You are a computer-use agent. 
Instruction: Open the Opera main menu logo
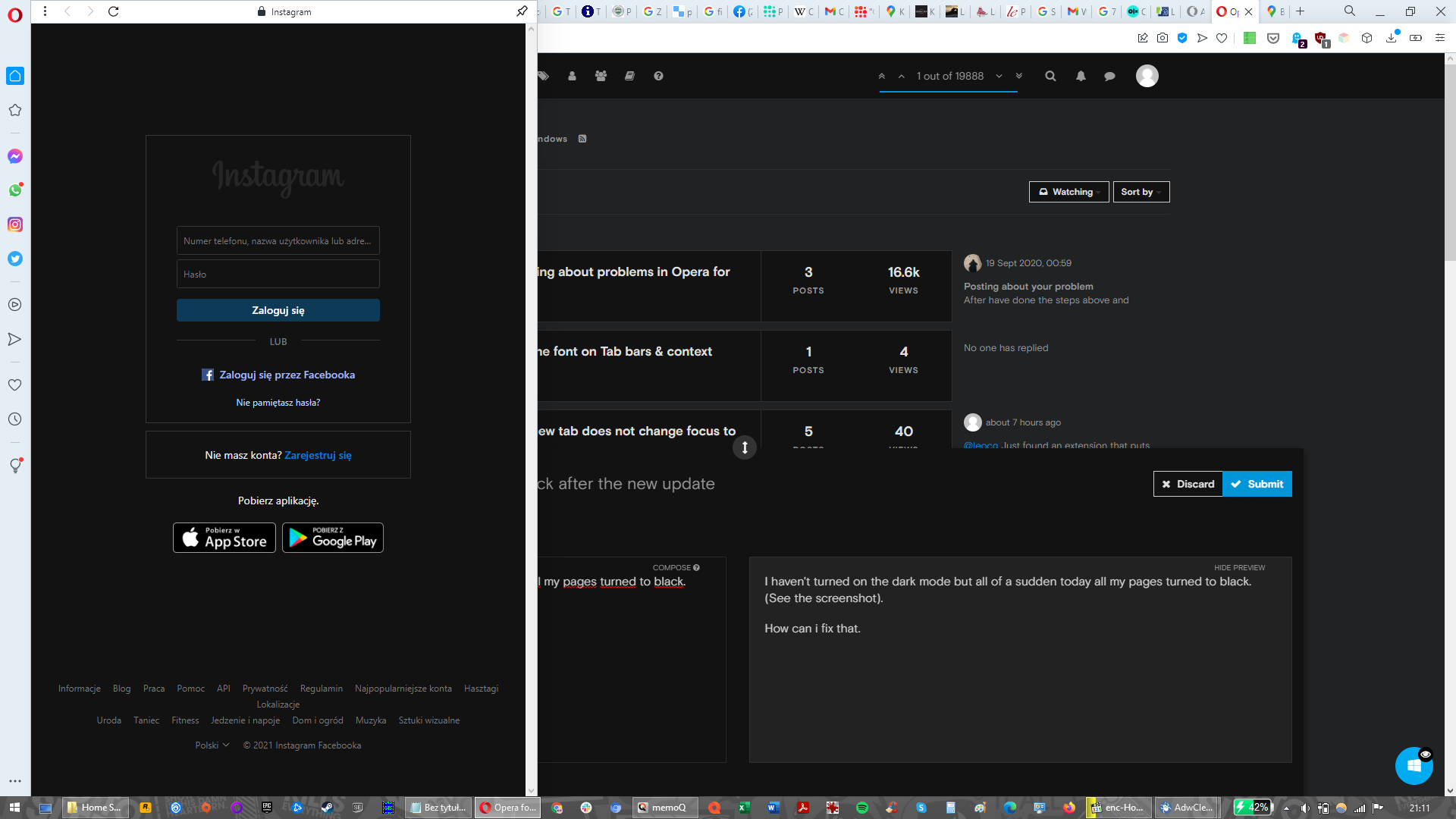tap(15, 15)
